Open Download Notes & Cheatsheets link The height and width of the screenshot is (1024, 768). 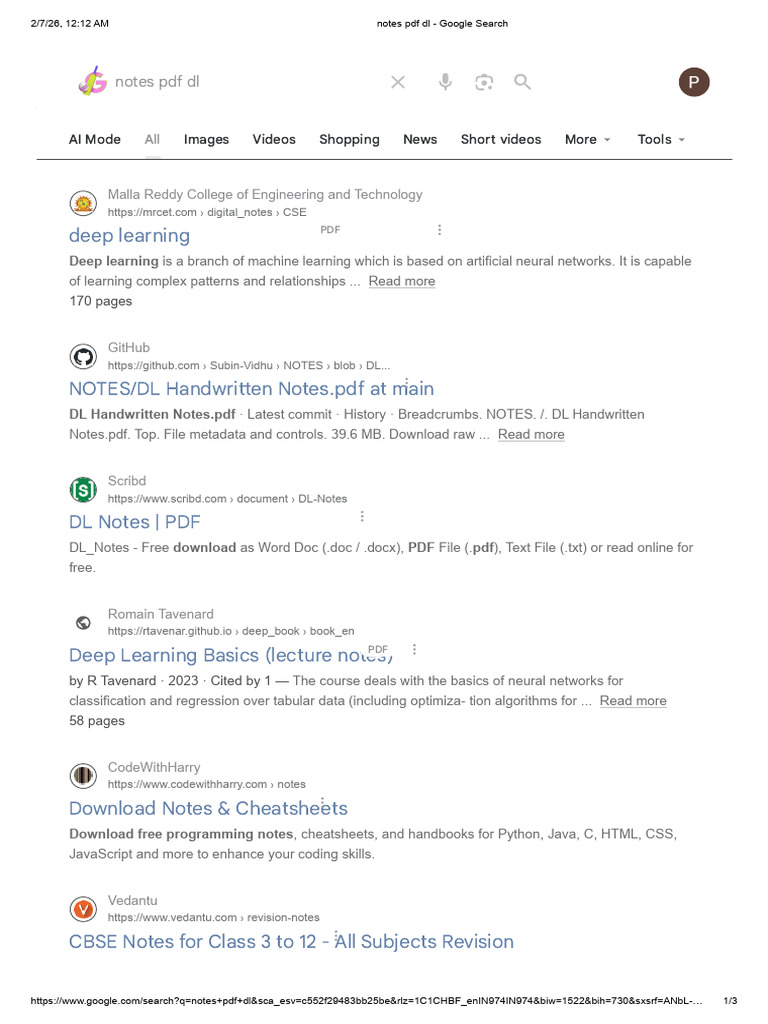[208, 808]
